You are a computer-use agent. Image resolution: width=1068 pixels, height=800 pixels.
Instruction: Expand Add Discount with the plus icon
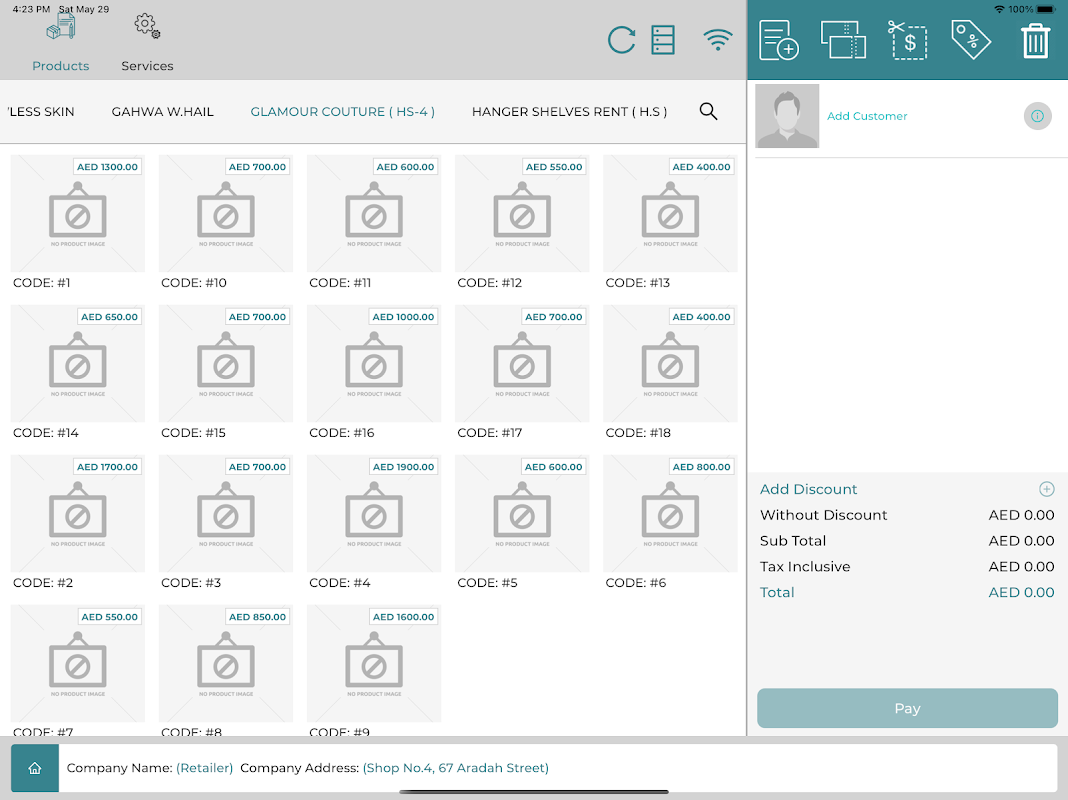[x=1046, y=489]
